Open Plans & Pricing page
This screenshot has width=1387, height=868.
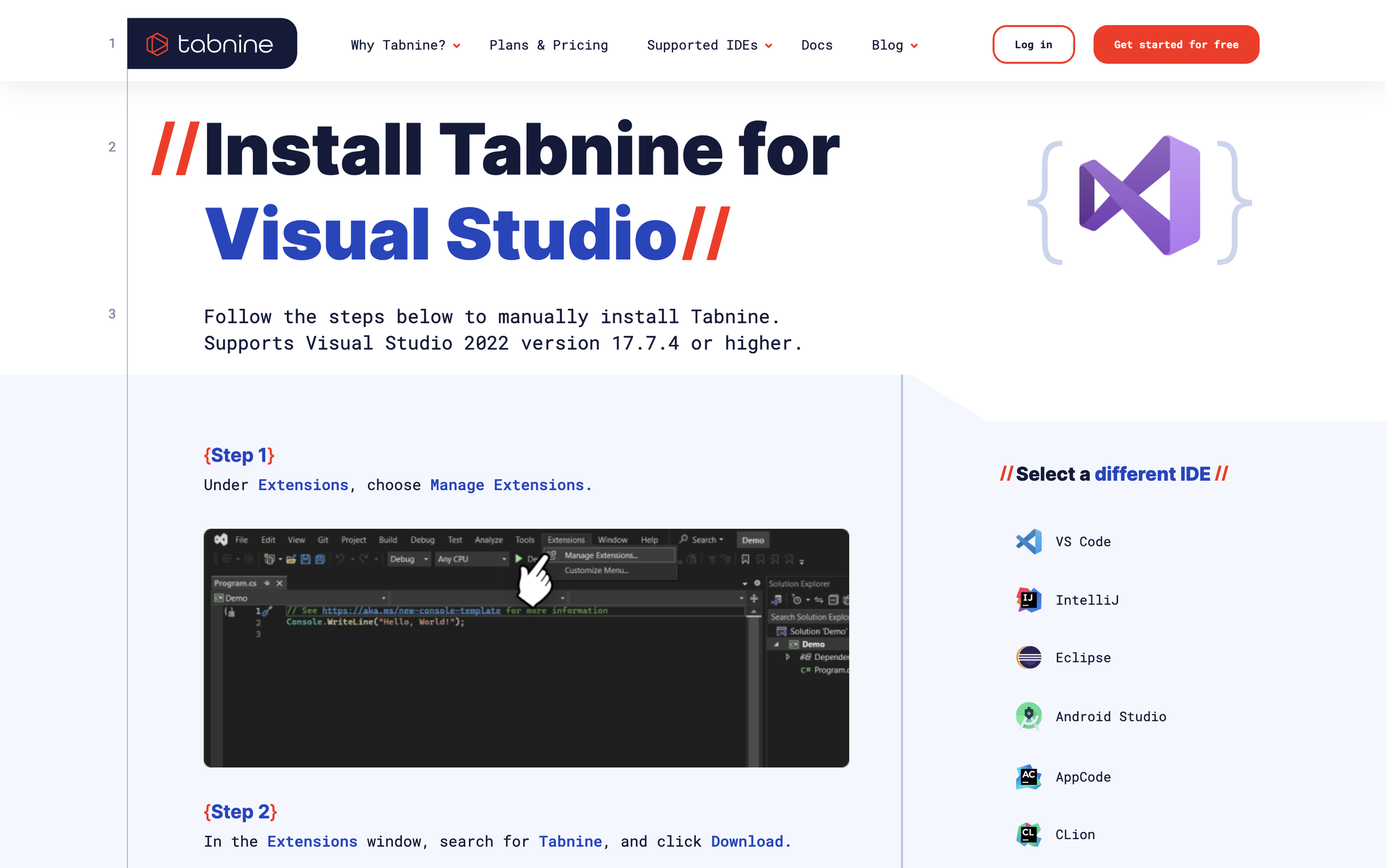(548, 45)
